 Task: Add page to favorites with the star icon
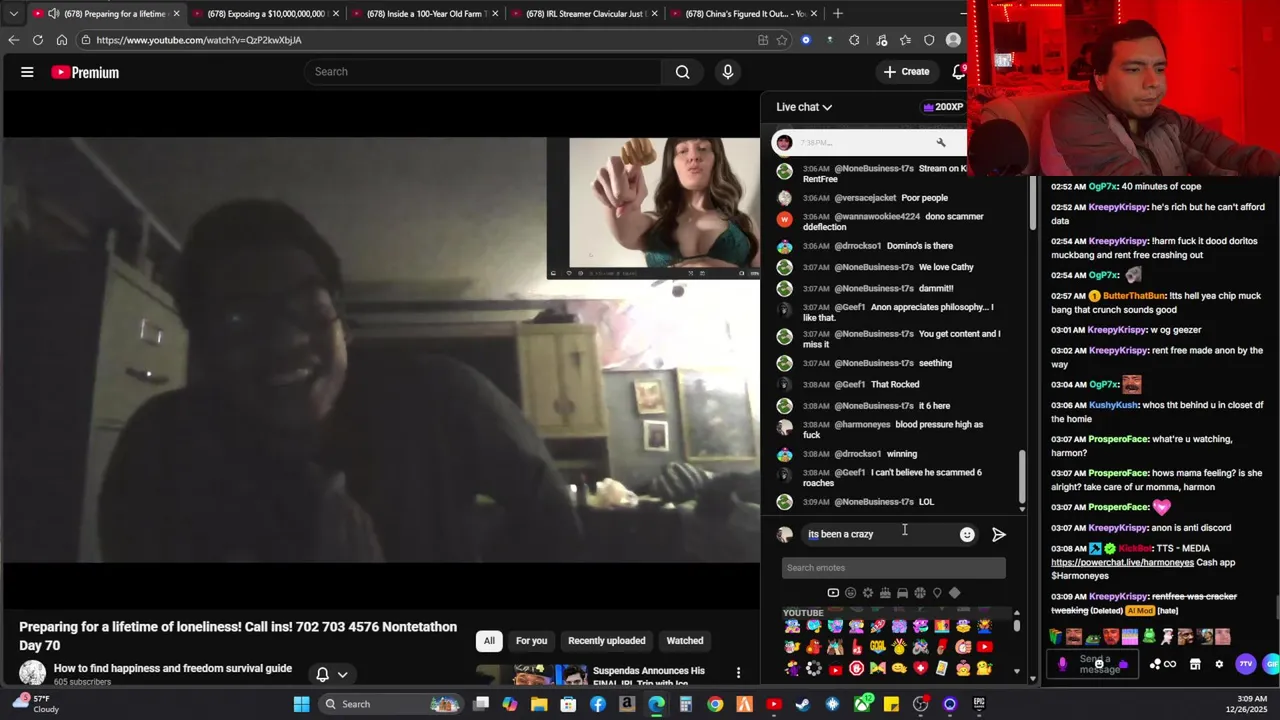781,40
